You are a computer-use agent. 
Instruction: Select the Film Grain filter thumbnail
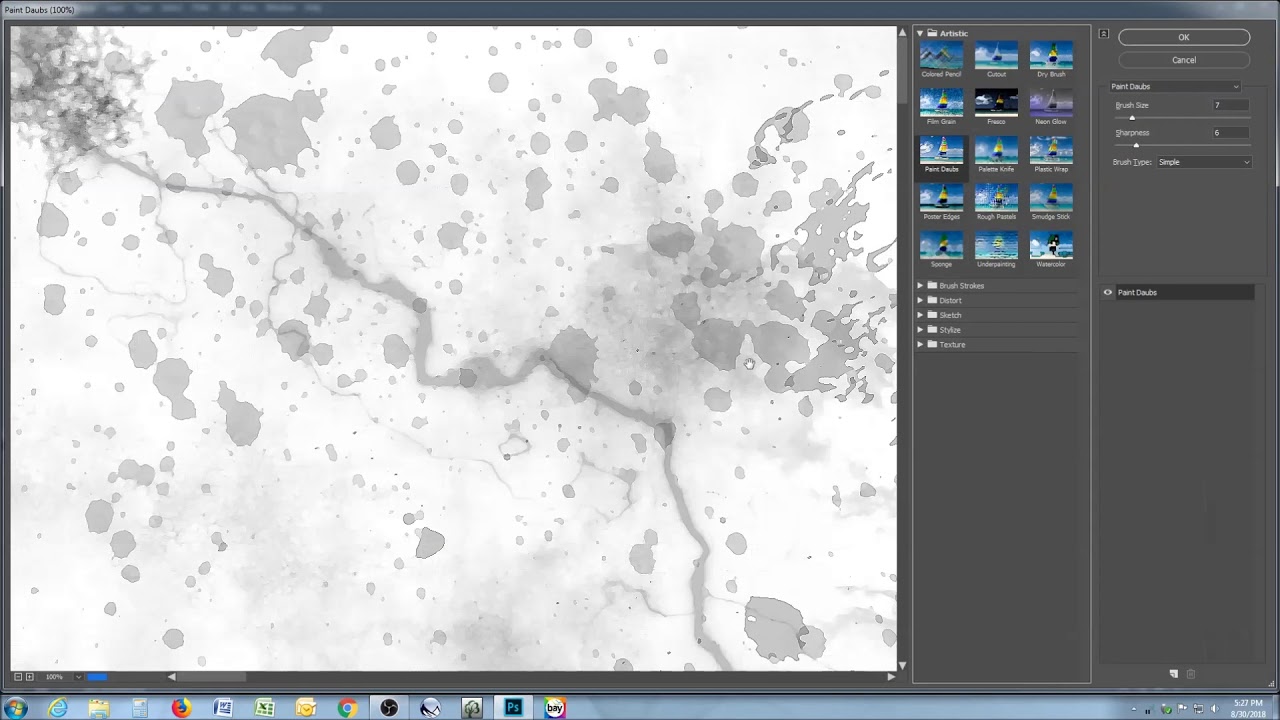(x=941, y=102)
